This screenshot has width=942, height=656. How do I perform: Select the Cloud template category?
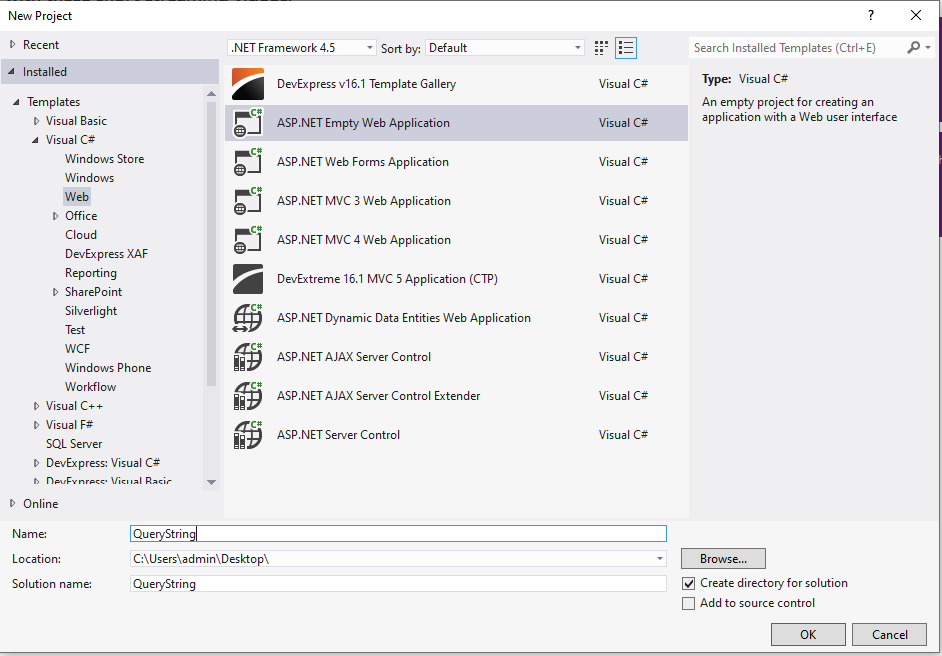(x=81, y=235)
